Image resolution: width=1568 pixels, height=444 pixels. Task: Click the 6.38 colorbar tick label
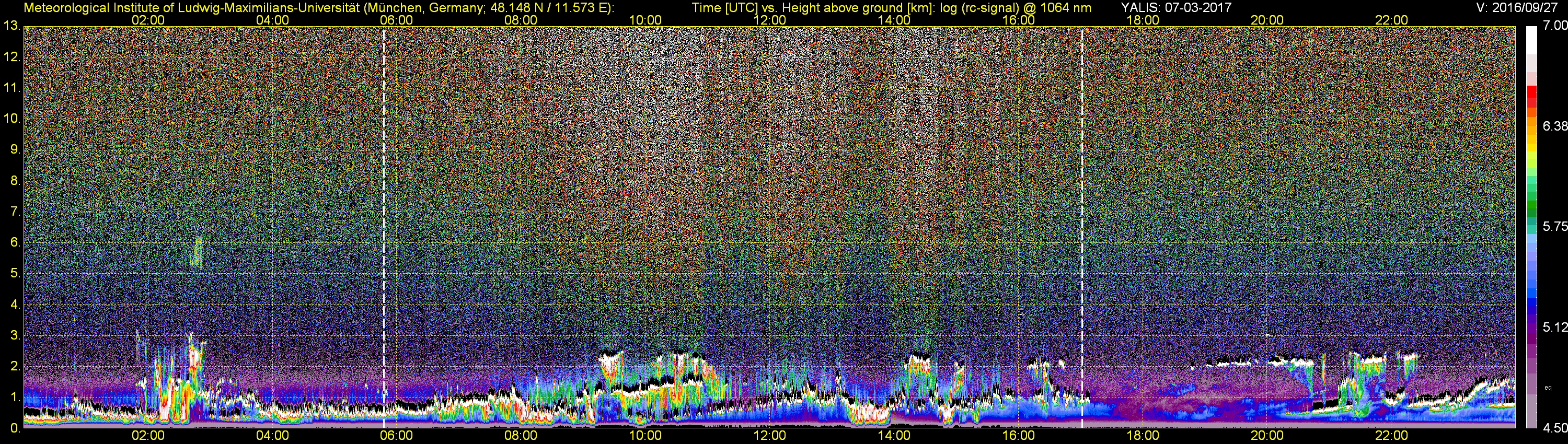click(1555, 126)
